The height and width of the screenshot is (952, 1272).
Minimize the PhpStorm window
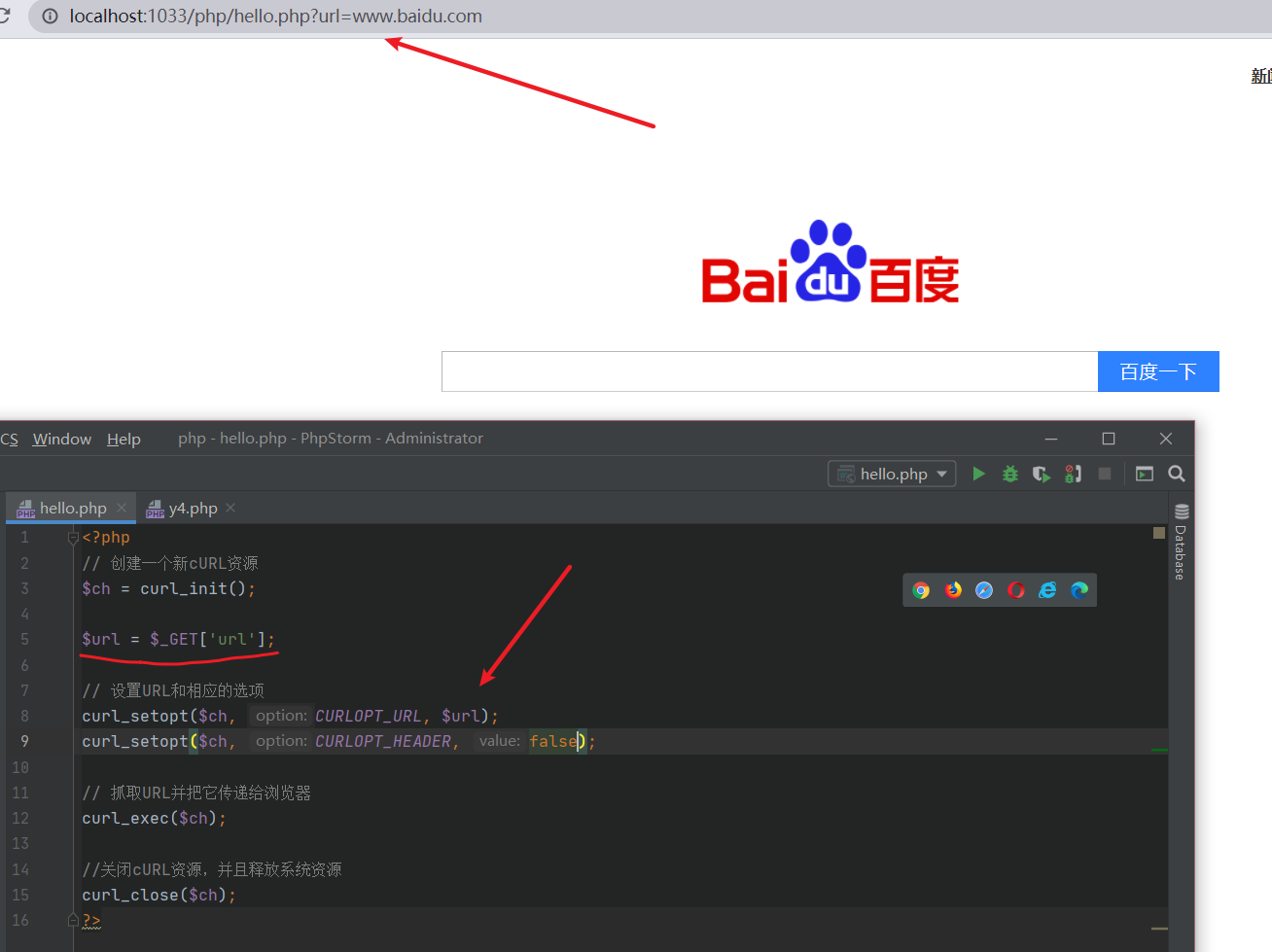[1050, 439]
